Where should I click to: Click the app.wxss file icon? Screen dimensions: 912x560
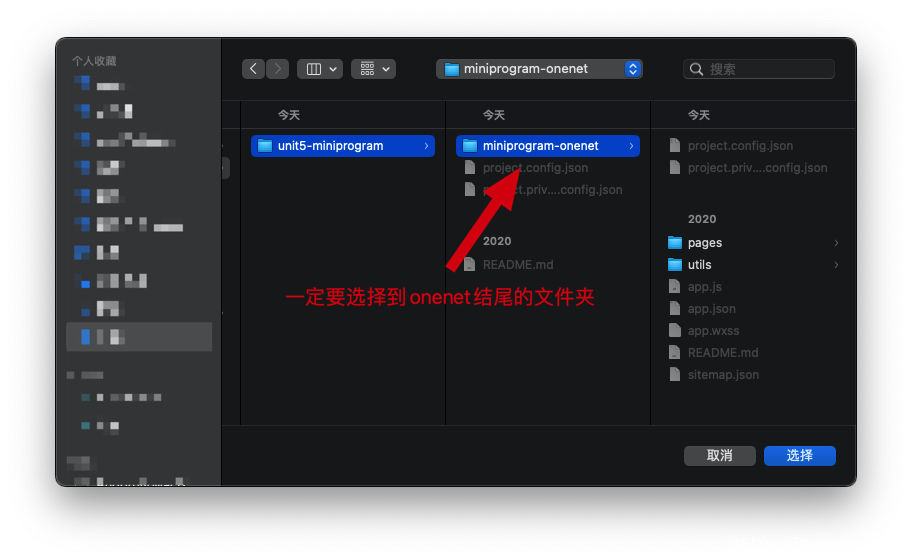(x=675, y=331)
